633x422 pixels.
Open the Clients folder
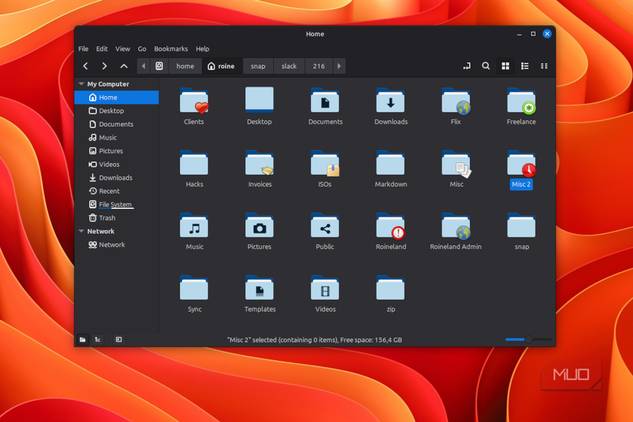click(x=194, y=106)
